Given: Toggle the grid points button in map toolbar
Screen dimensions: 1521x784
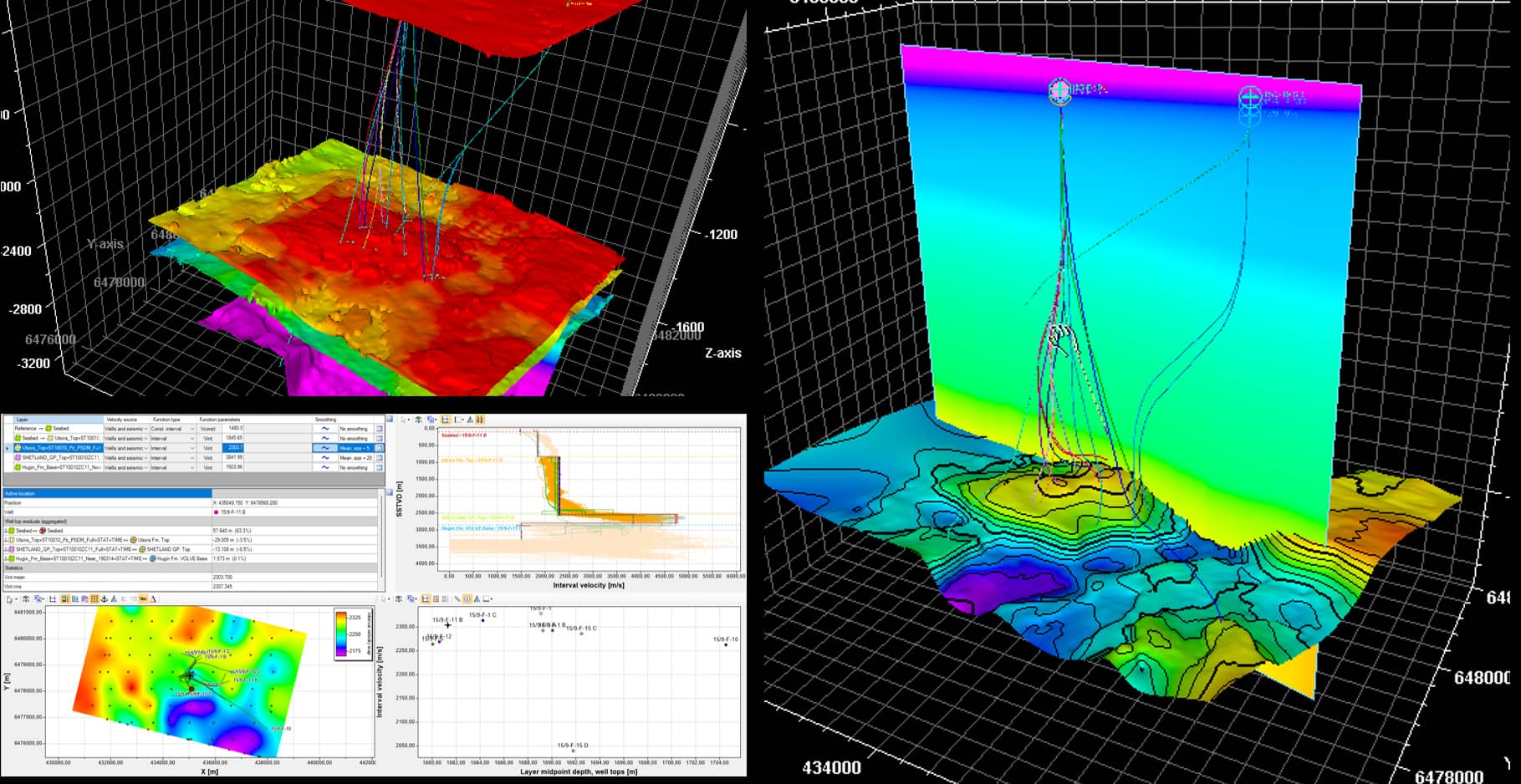Looking at the screenshot, I should coord(94,598).
